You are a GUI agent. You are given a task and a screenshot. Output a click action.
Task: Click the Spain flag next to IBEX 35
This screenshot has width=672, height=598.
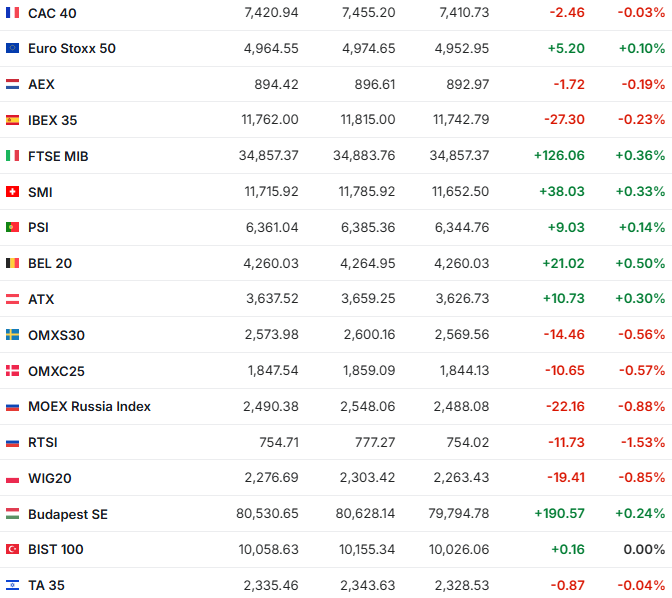[x=12, y=120]
